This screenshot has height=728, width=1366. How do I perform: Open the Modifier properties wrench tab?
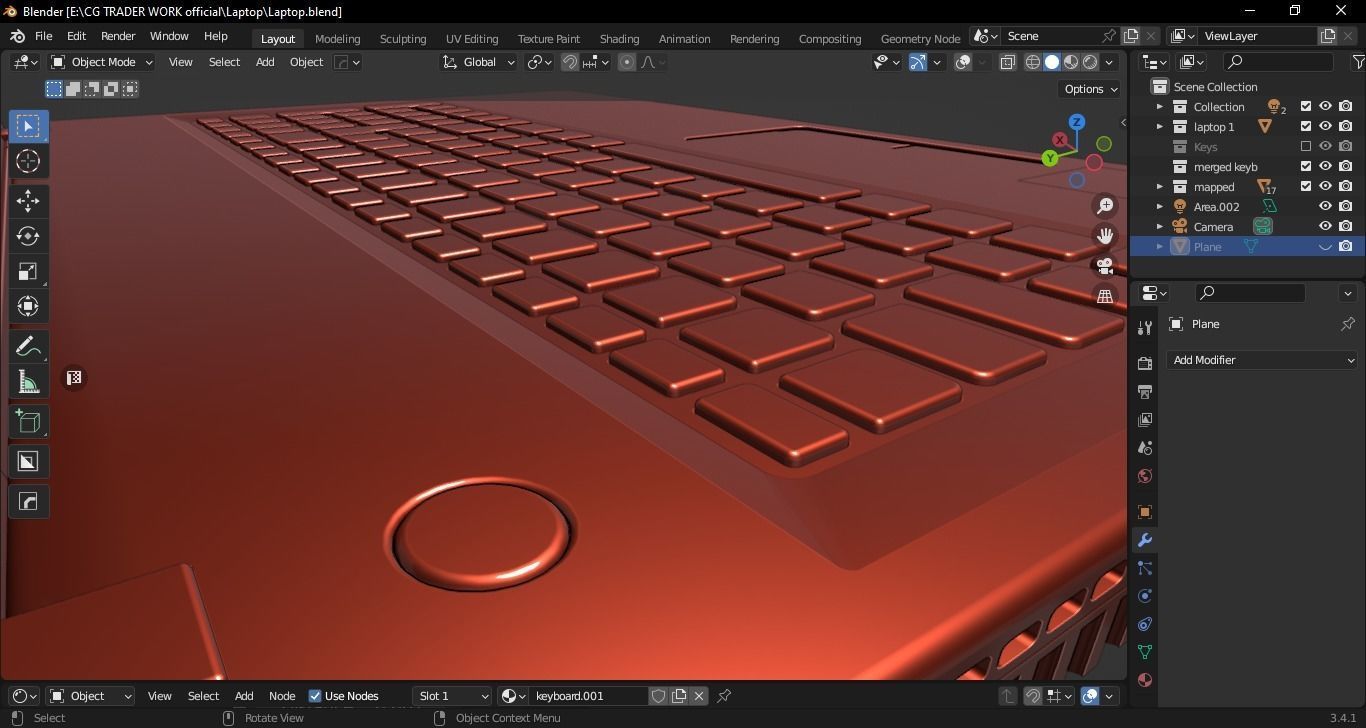1145,540
